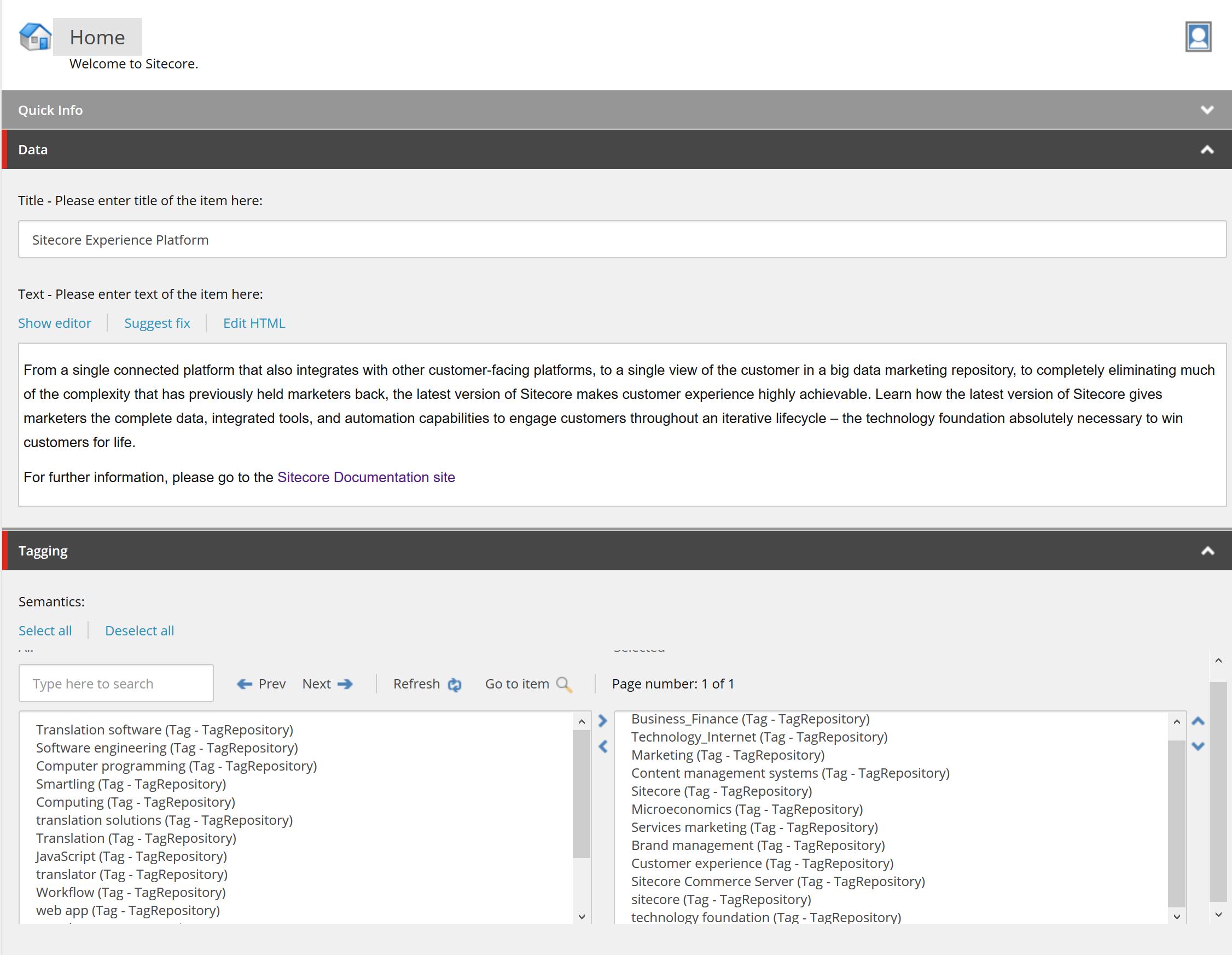Click up arrow of Selected list scrollbar
The image size is (1232, 955).
(1177, 721)
